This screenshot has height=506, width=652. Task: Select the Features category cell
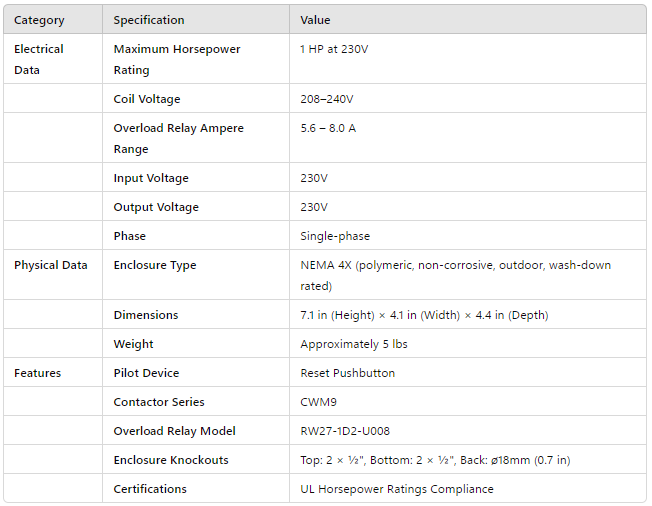click(x=38, y=373)
